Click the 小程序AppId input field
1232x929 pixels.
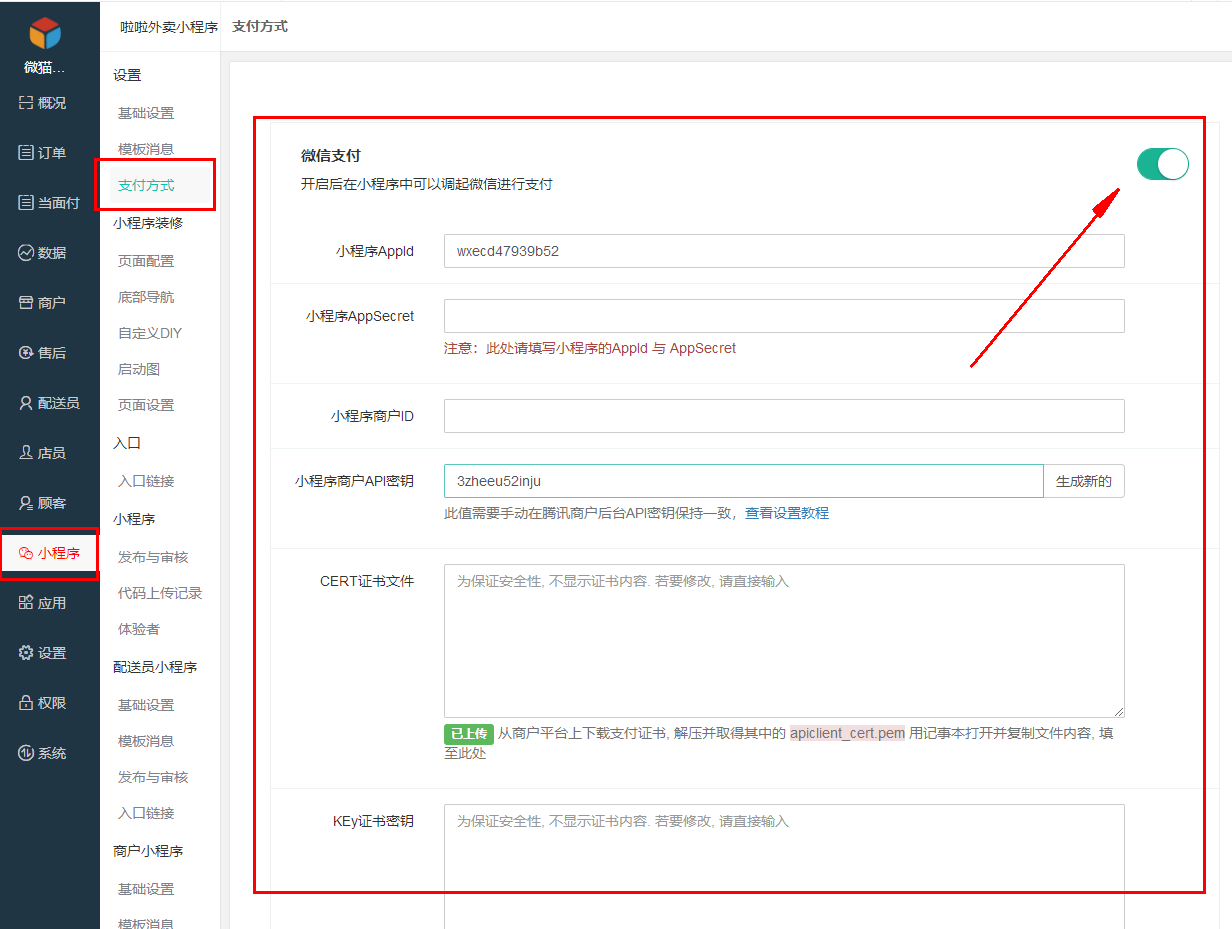(784, 251)
